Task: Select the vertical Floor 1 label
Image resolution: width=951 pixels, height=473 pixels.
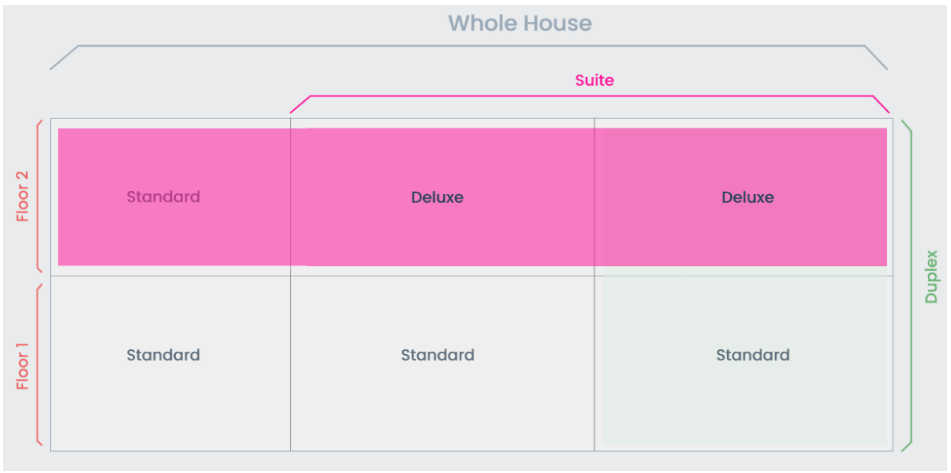Action: (x=23, y=365)
